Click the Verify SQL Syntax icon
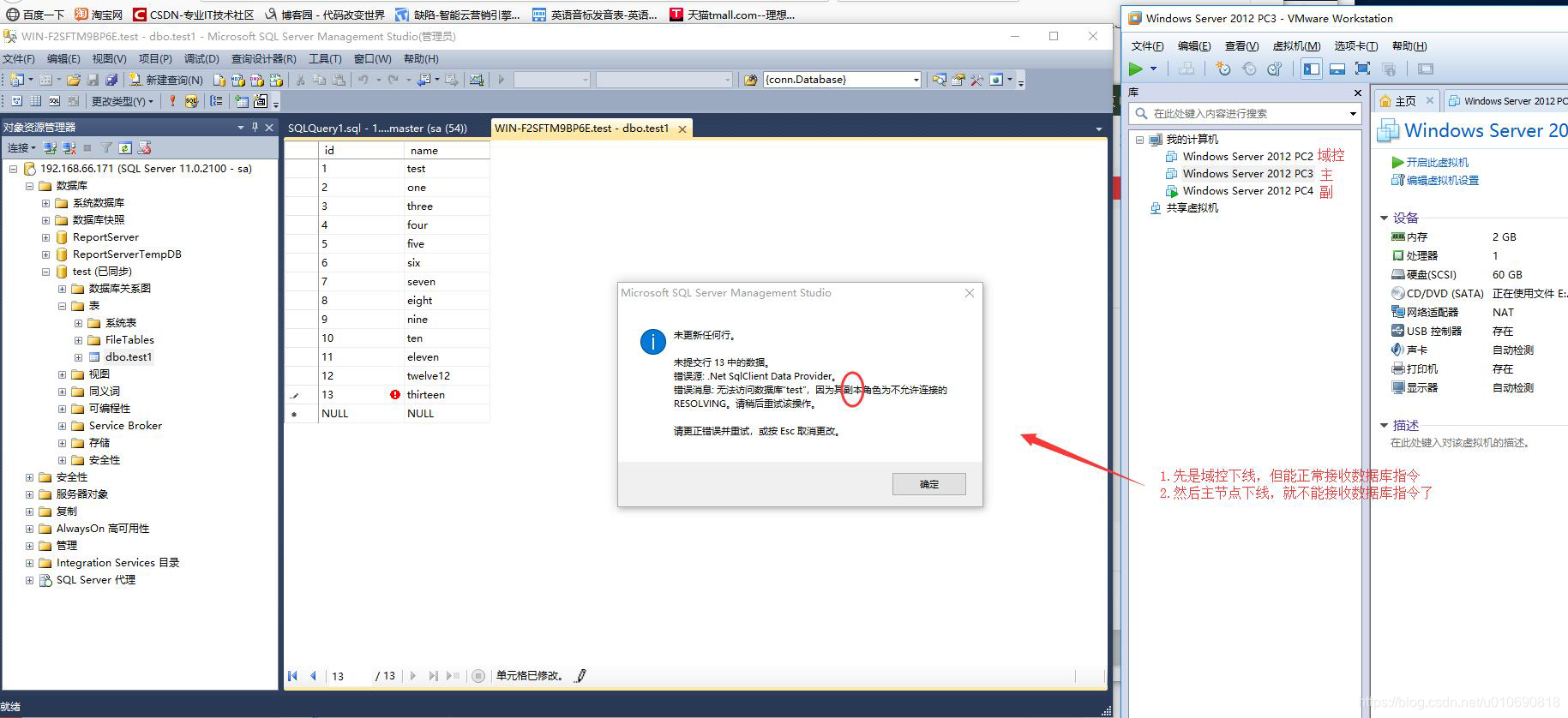The image size is (1568, 718). point(191,101)
